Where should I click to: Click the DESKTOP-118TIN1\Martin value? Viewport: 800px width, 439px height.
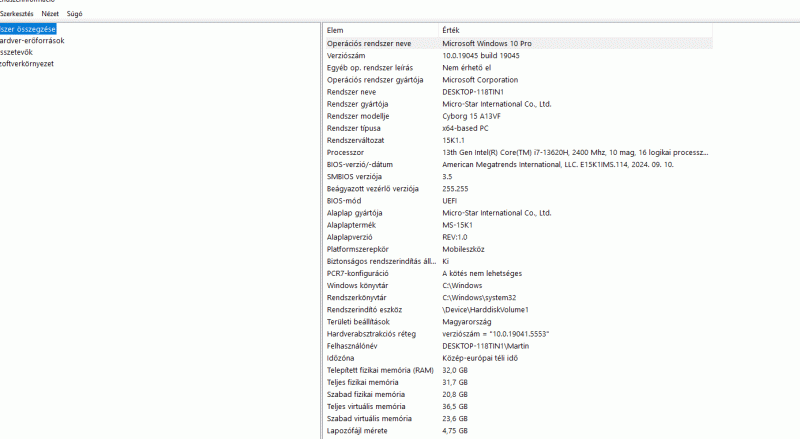tap(486, 346)
